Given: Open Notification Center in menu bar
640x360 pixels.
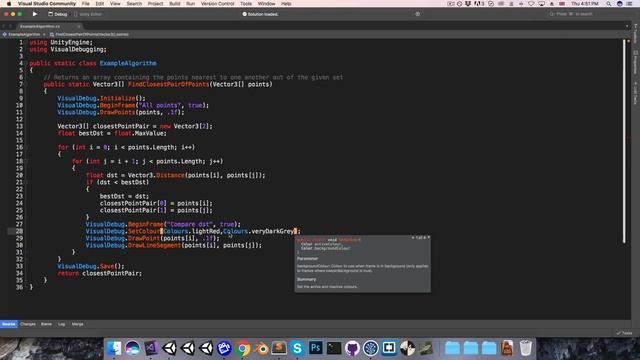Looking at the screenshot, I should click(x=630, y=4).
